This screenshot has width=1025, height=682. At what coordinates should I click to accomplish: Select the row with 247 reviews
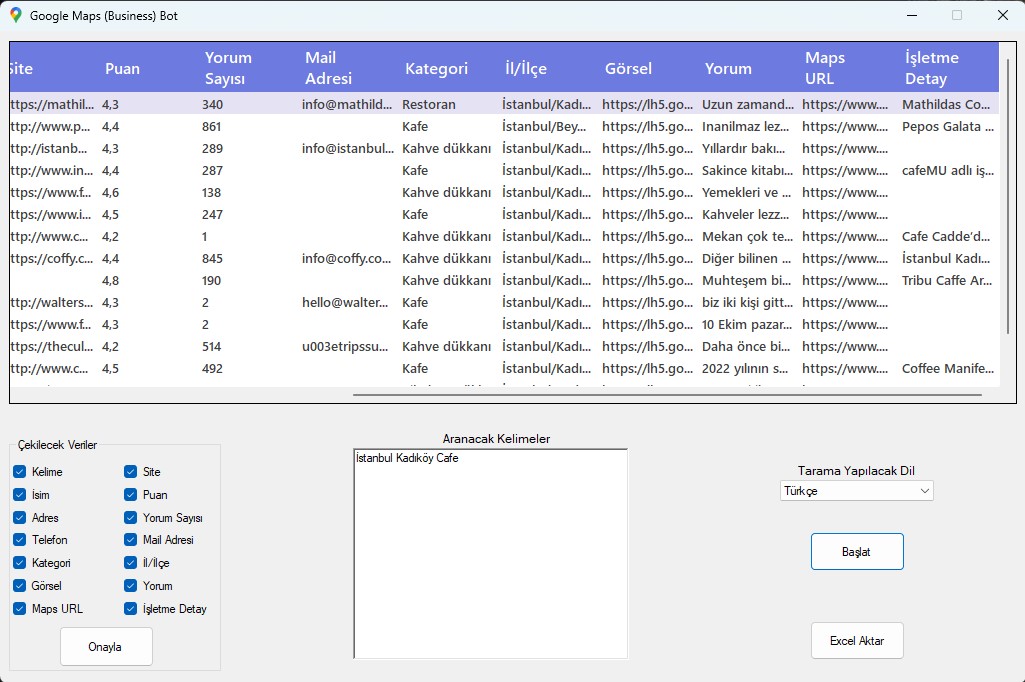[x=504, y=214]
